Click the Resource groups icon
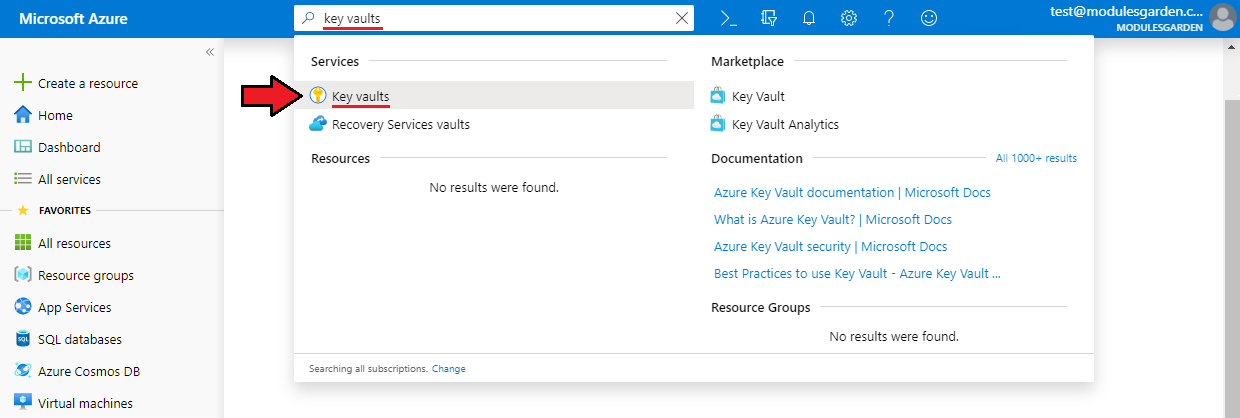The height and width of the screenshot is (418, 1240). coord(23,275)
